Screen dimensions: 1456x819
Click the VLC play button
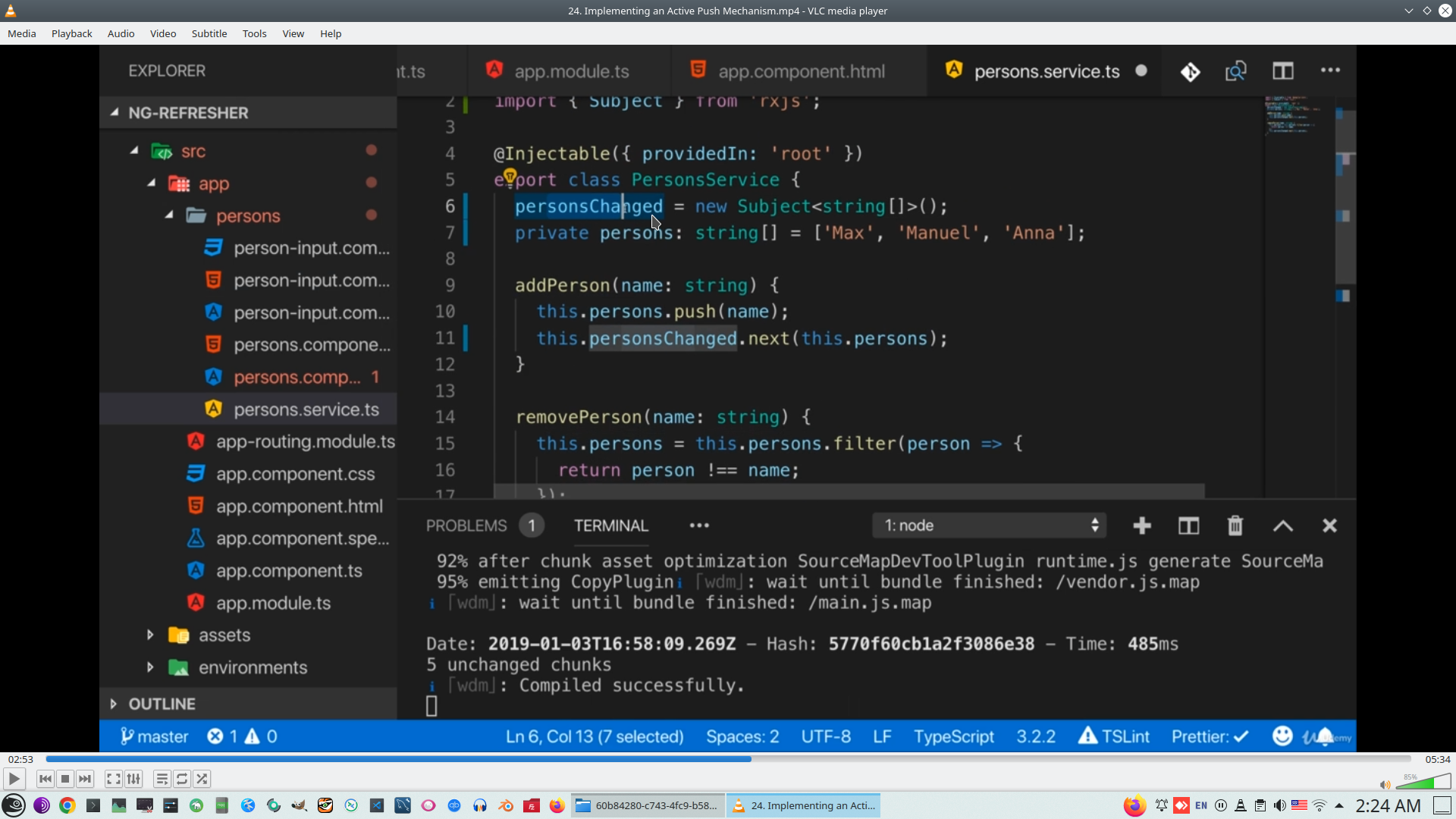coord(14,779)
